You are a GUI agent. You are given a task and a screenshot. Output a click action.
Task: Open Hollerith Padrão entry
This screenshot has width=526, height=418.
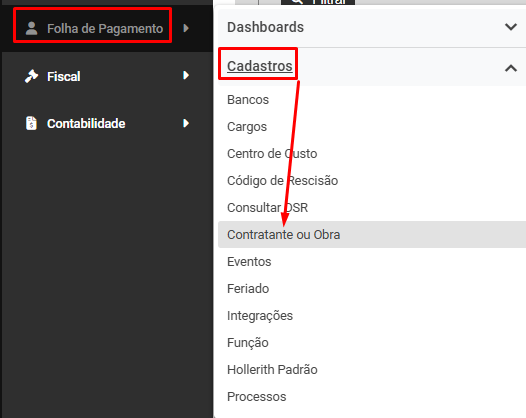point(272,370)
